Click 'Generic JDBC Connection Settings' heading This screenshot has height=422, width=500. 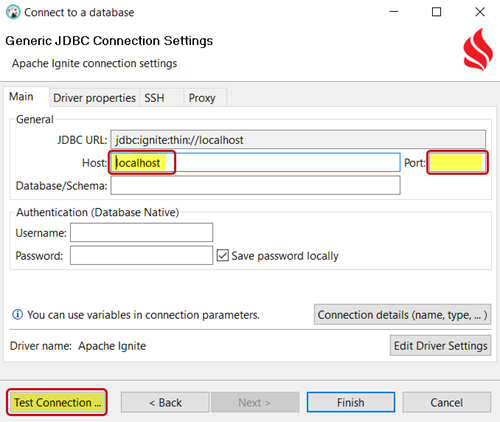(x=109, y=41)
